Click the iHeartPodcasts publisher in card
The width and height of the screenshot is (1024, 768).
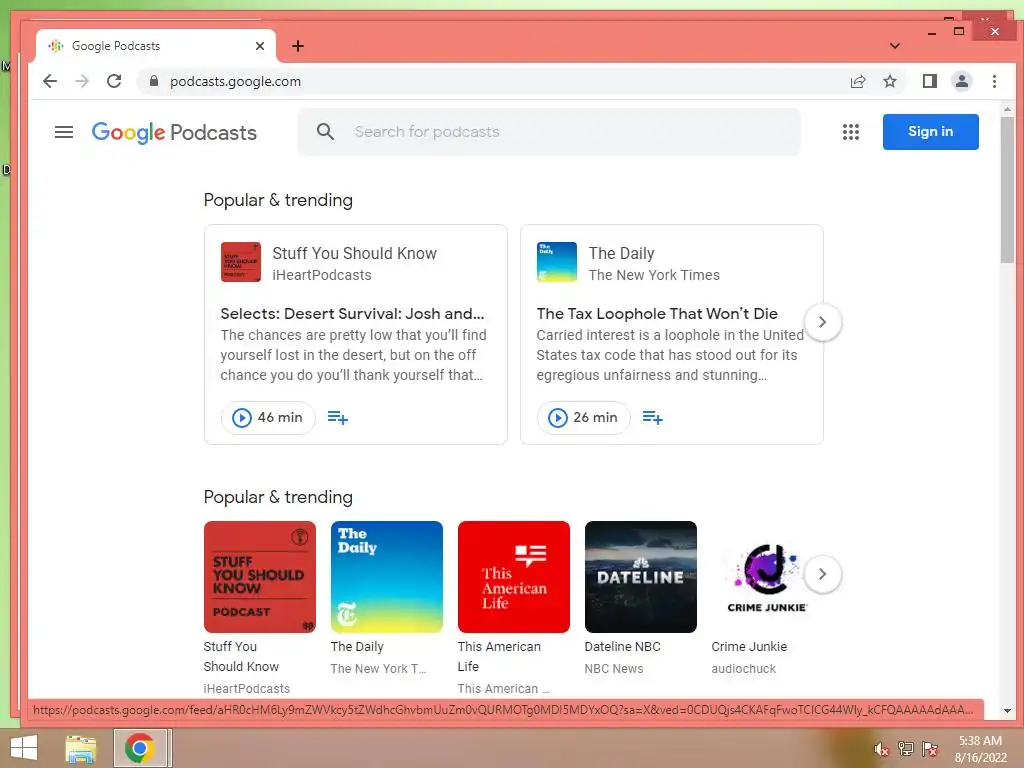pyautogui.click(x=321, y=275)
